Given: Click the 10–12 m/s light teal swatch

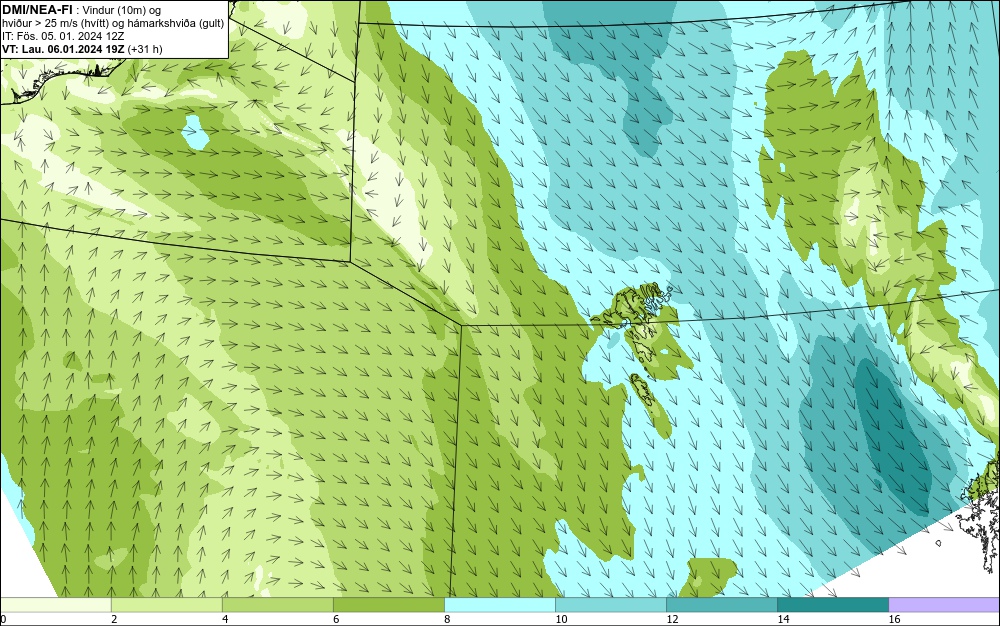Looking at the screenshot, I should click(610, 604).
